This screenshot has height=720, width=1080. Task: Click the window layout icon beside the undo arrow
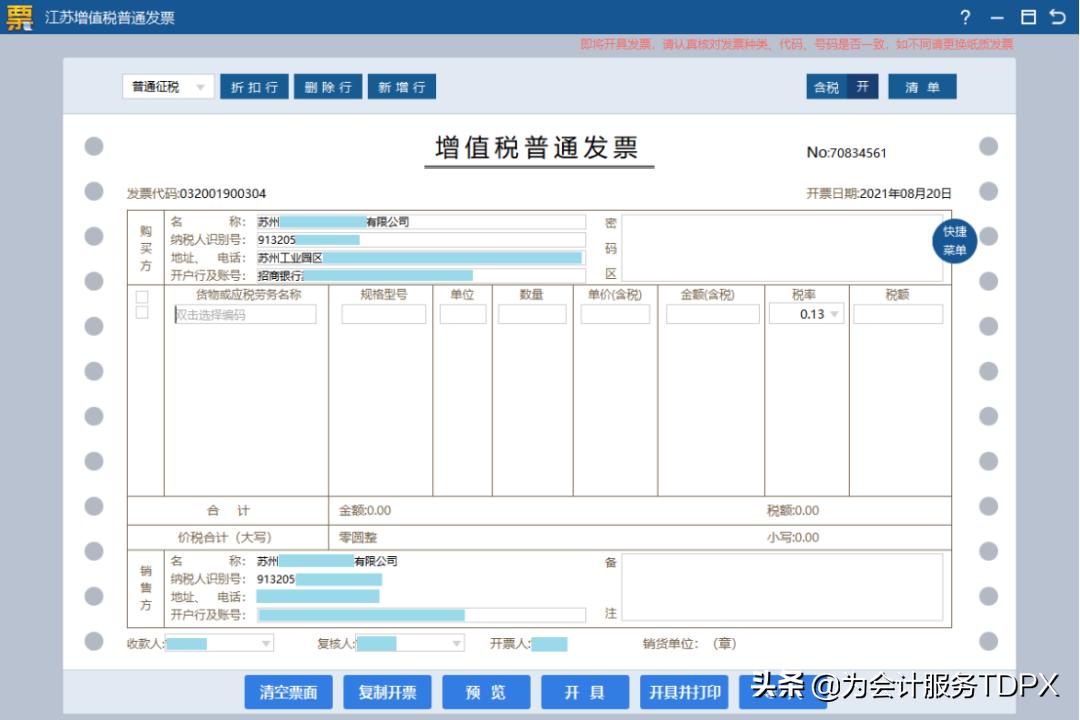click(1030, 17)
